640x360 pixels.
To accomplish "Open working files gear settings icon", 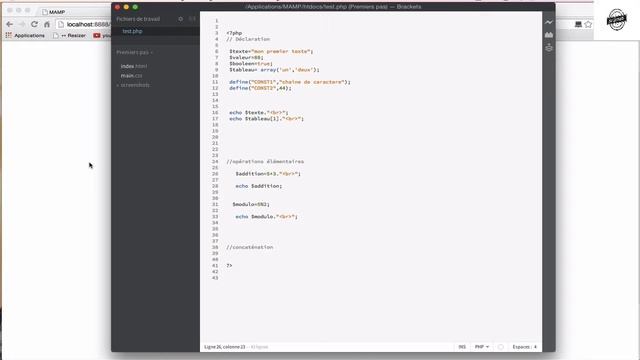I will 180,19.
